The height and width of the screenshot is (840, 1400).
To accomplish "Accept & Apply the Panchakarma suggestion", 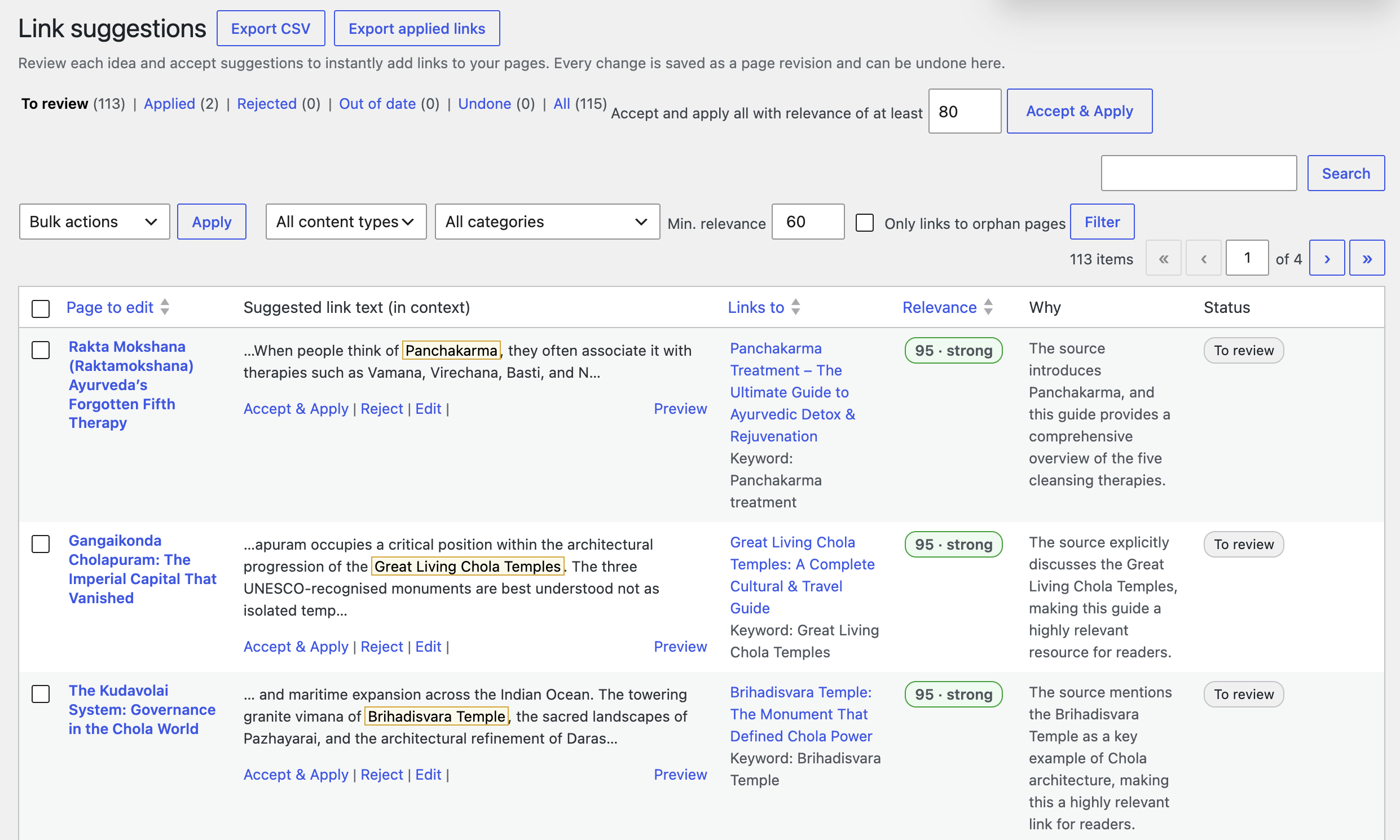I will [x=296, y=409].
